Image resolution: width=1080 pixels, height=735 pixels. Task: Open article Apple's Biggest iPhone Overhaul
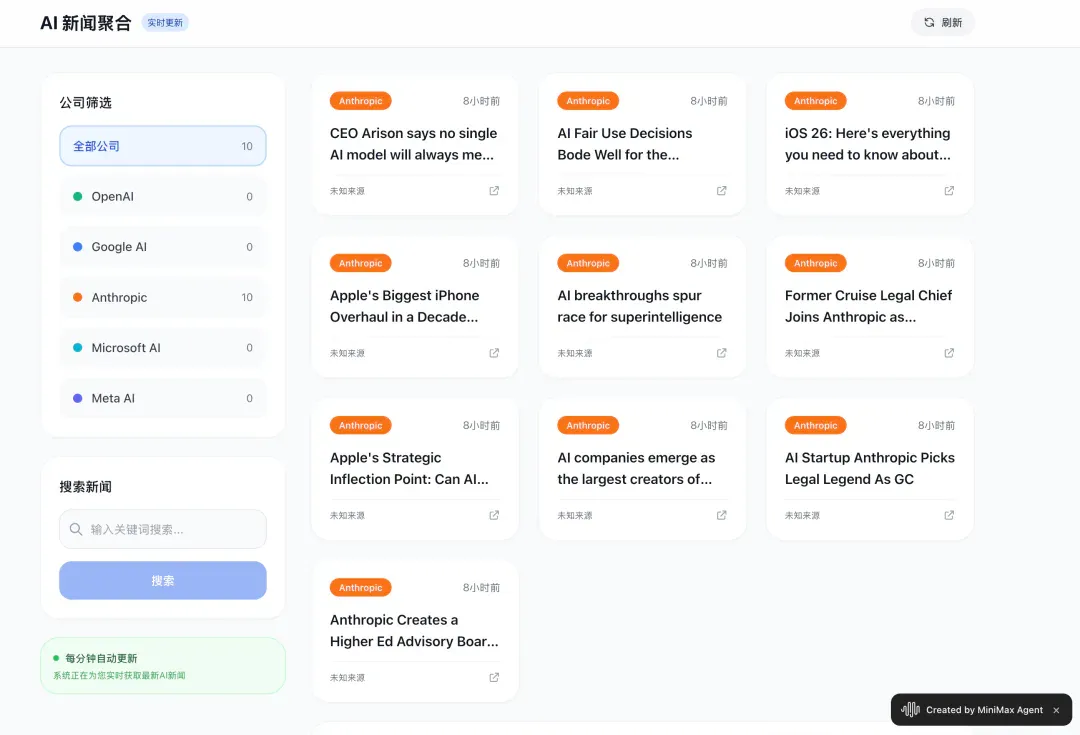click(404, 306)
